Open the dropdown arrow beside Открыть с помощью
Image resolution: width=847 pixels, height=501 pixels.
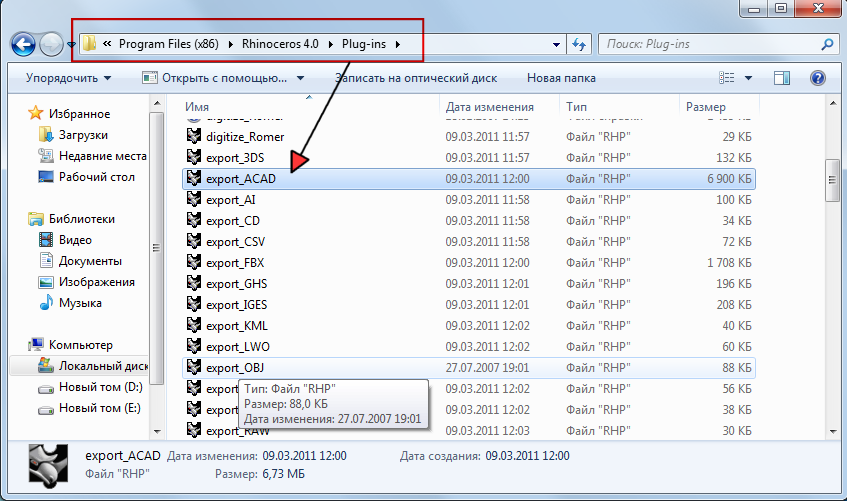coord(300,78)
